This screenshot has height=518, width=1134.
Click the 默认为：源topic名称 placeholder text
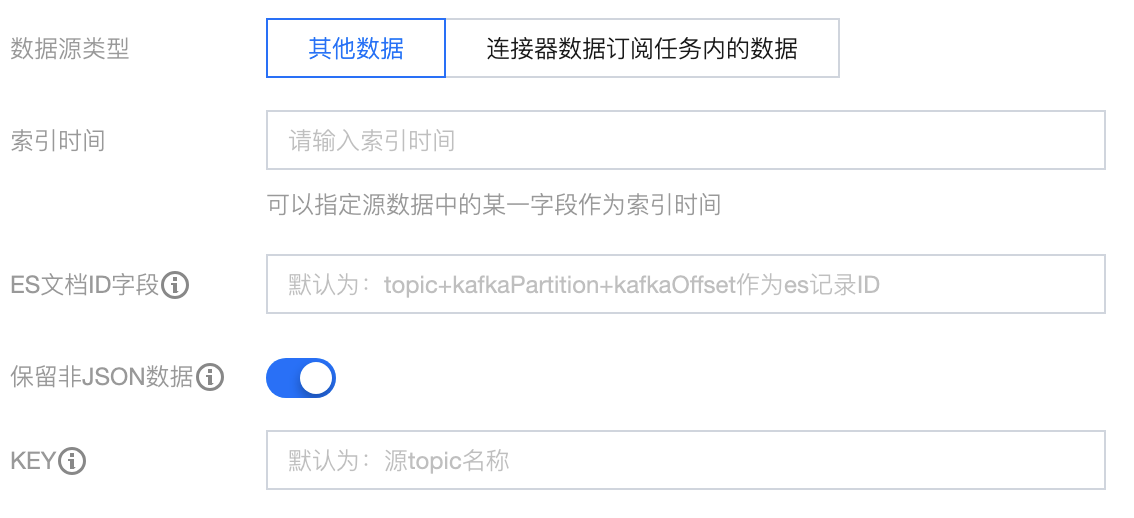point(399,461)
